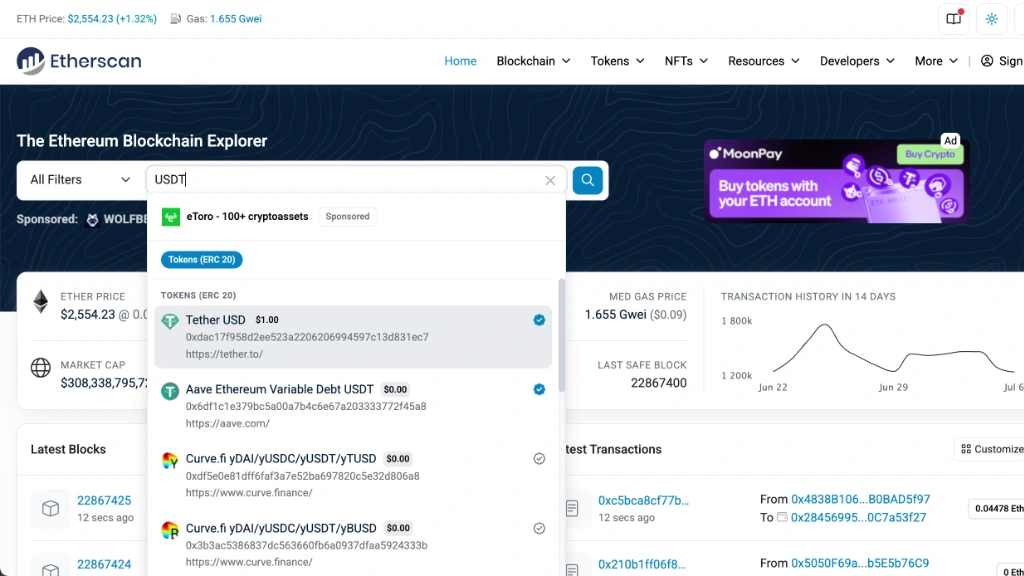The width and height of the screenshot is (1024, 576).
Task: Open block 22867424 link
Action: (104, 564)
